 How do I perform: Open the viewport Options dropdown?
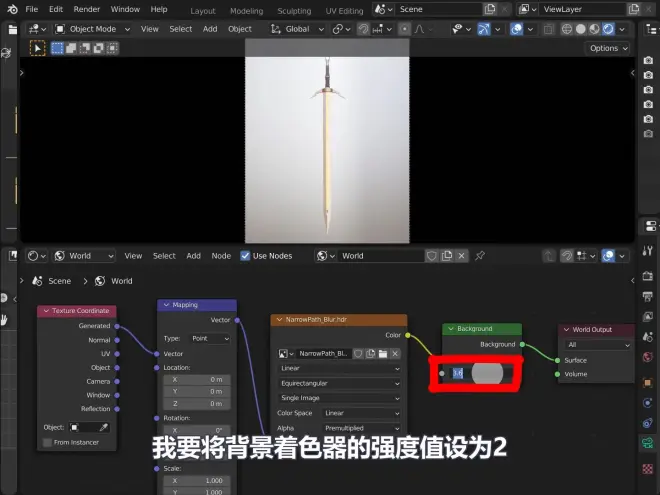[x=608, y=48]
